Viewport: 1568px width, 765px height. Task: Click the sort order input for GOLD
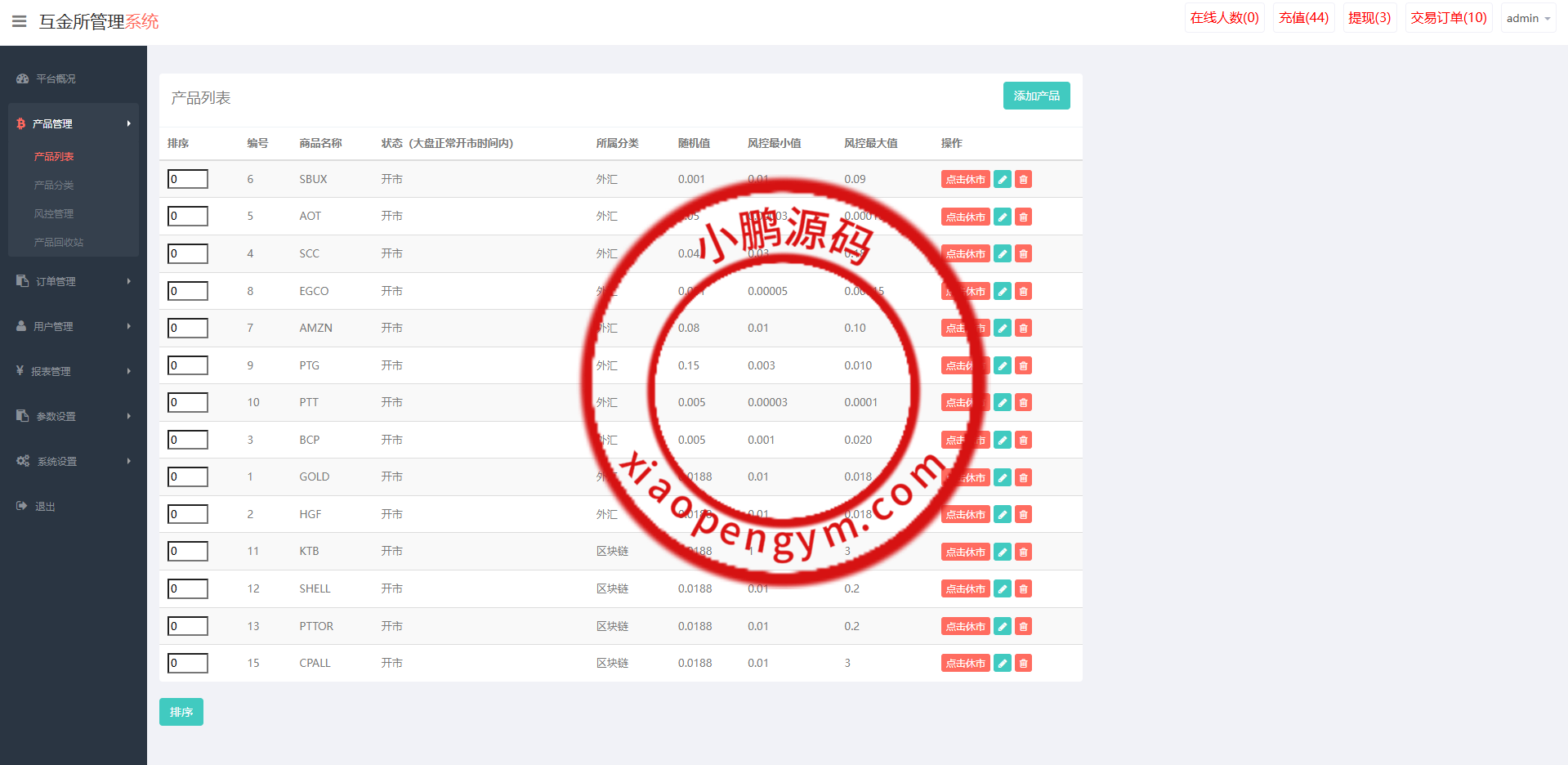tap(188, 477)
